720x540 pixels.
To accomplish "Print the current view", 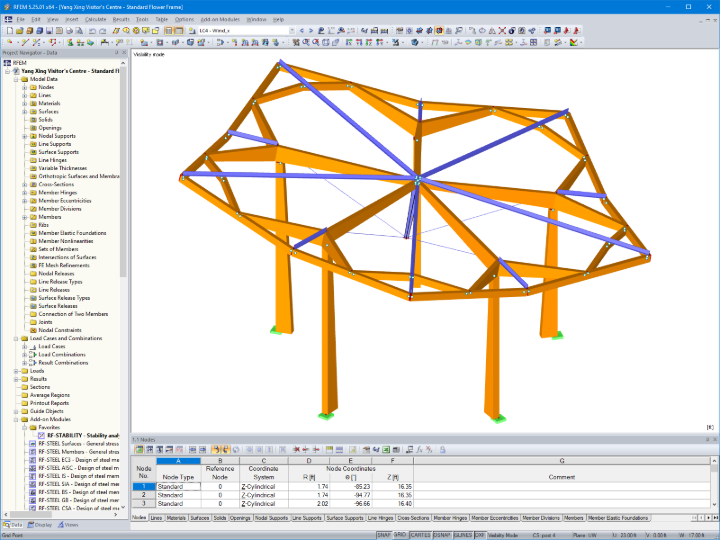I will click(69, 31).
